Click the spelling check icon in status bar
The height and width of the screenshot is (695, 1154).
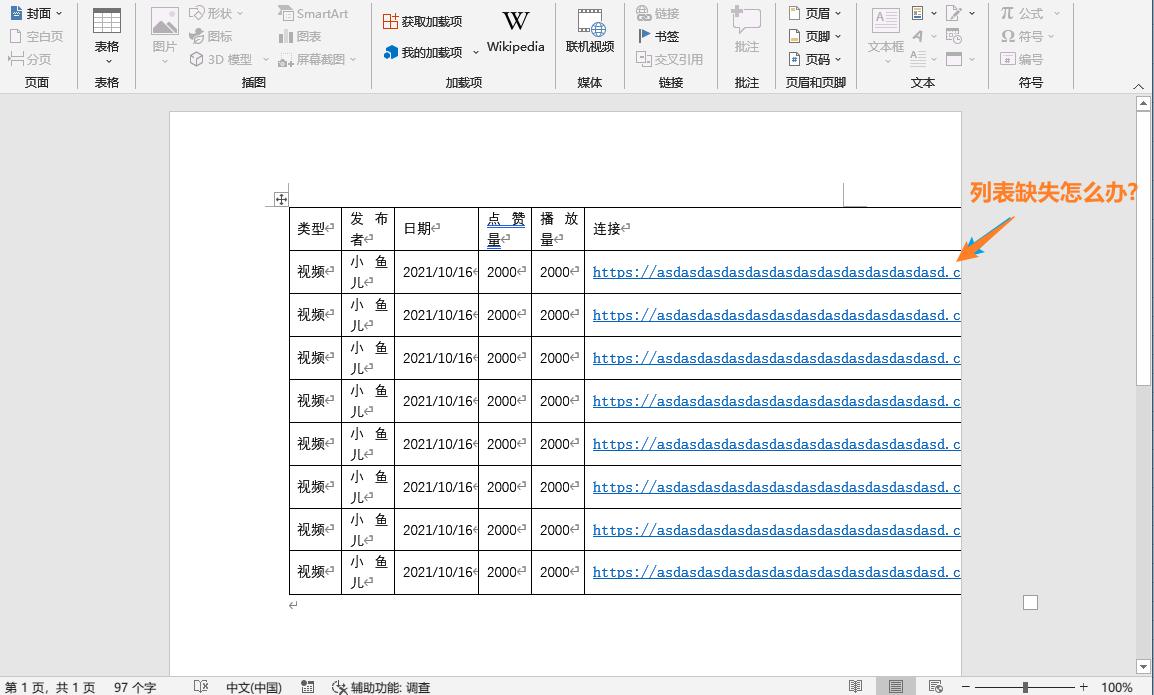click(201, 687)
